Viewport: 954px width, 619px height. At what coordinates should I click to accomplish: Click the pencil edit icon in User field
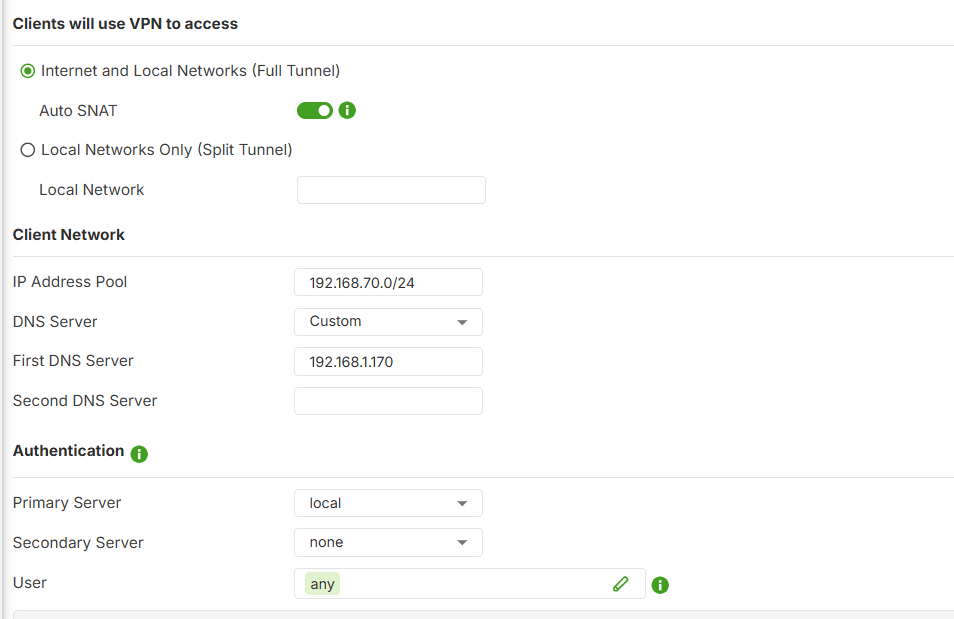point(621,584)
